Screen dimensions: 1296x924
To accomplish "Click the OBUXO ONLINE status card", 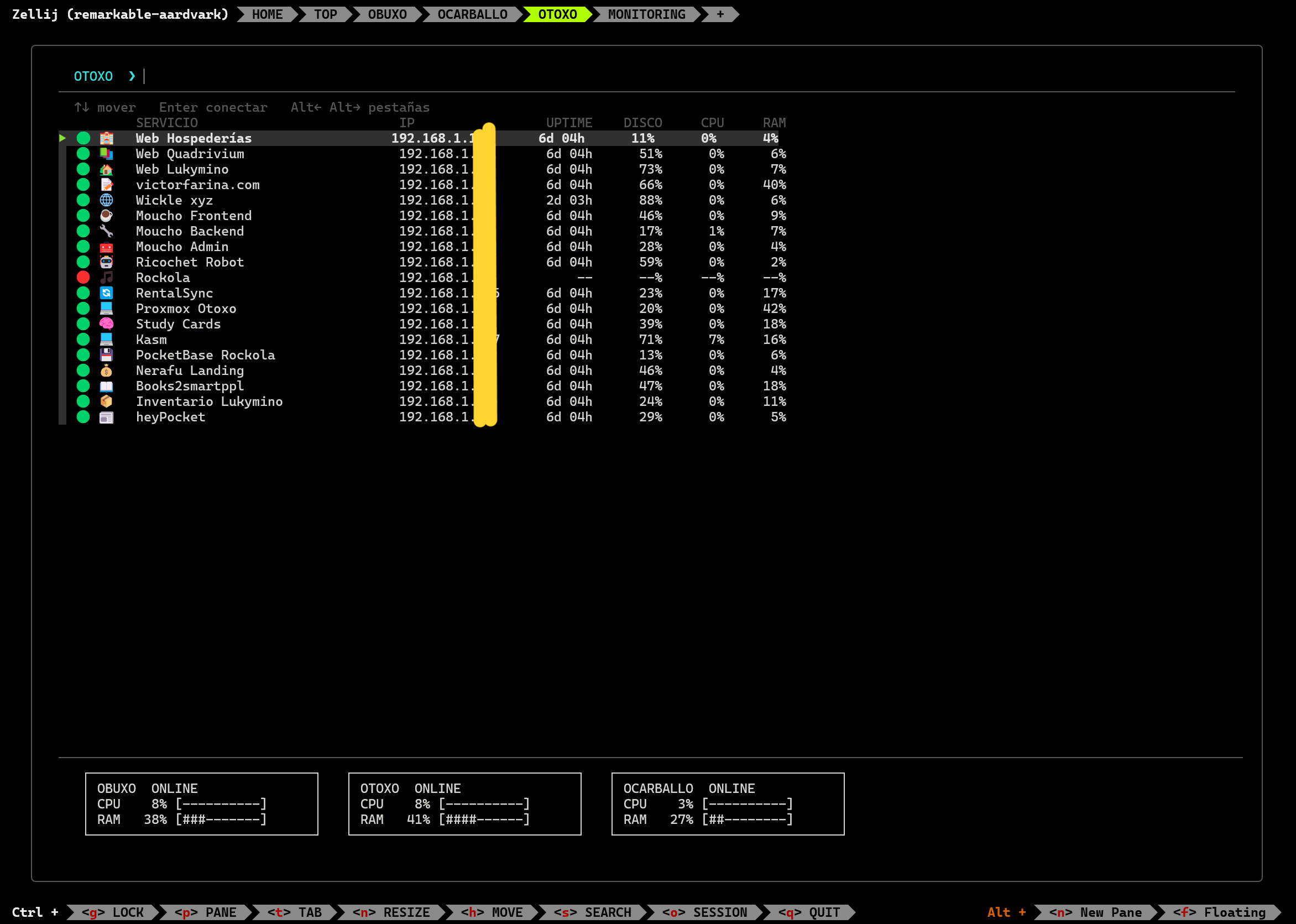I will [201, 804].
